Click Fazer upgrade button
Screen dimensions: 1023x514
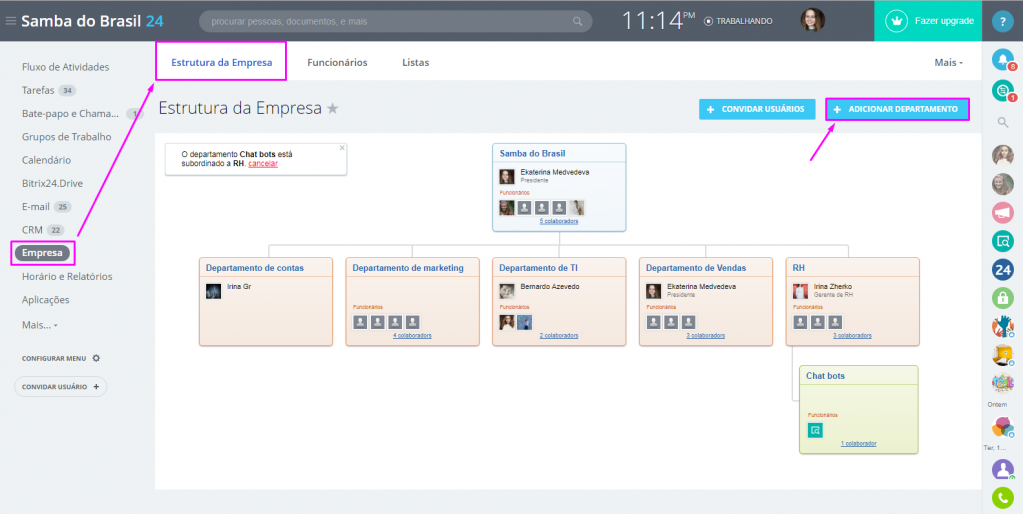click(x=928, y=21)
